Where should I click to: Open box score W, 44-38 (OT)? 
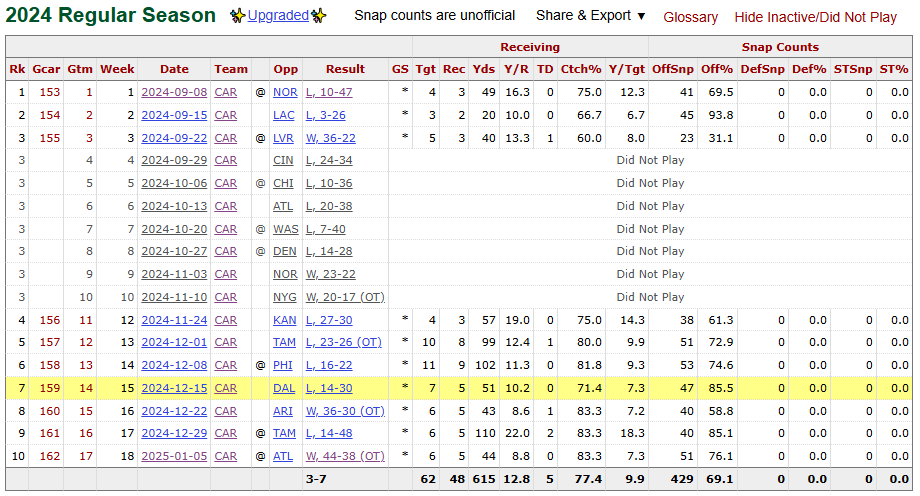click(x=345, y=456)
